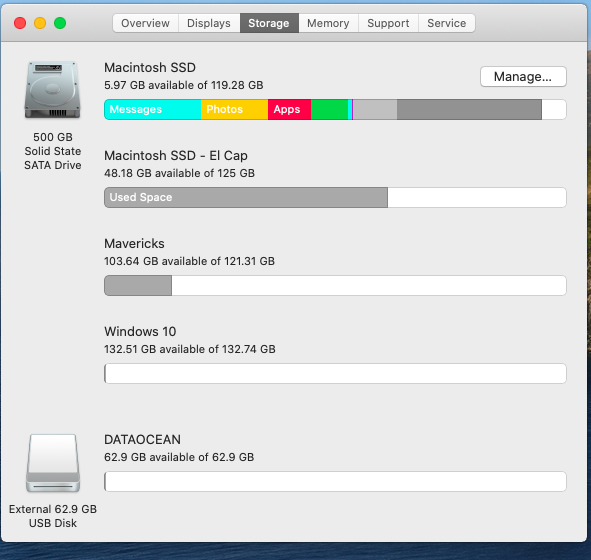The image size is (591, 560).
Task: Zoom the window with the green button
Action: tap(60, 23)
